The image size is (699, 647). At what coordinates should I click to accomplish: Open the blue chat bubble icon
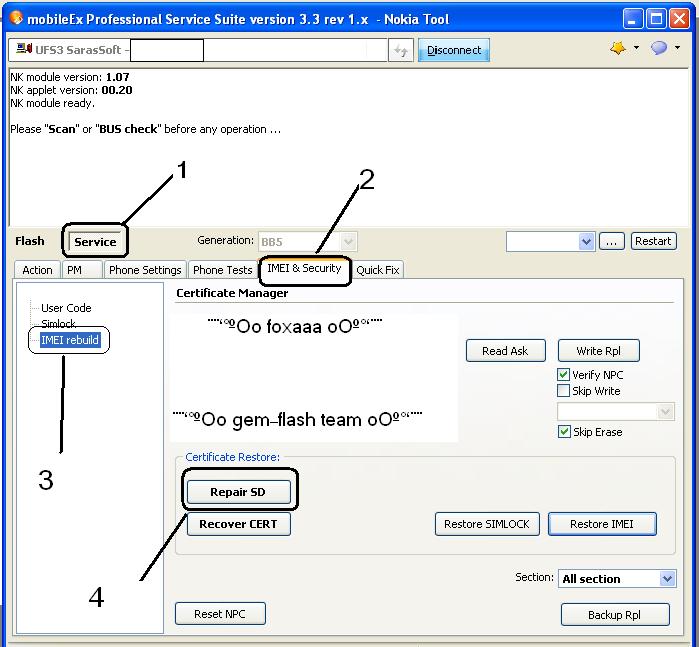[659, 48]
